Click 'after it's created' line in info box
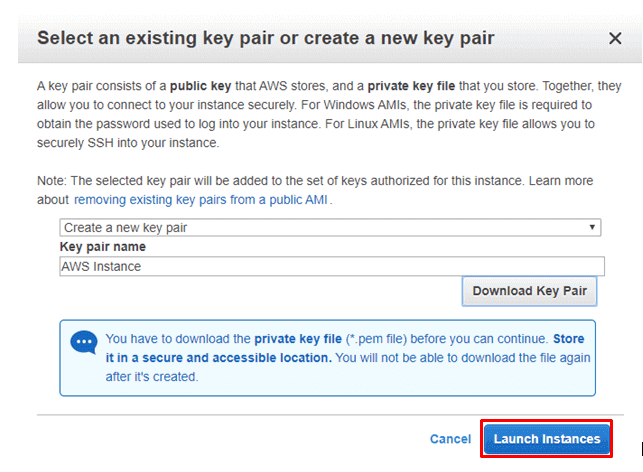Image resolution: width=643 pixels, height=472 pixels. tap(152, 377)
